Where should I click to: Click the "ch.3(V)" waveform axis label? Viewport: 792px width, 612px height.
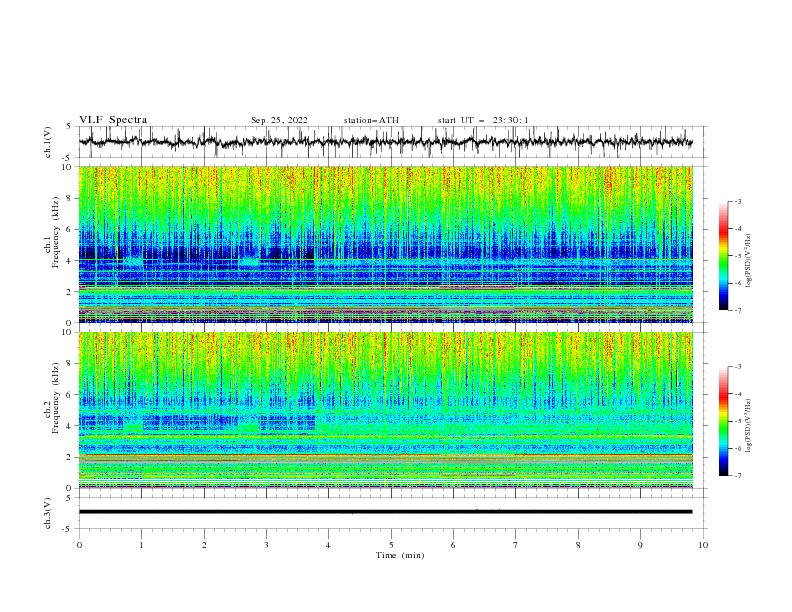click(48, 513)
